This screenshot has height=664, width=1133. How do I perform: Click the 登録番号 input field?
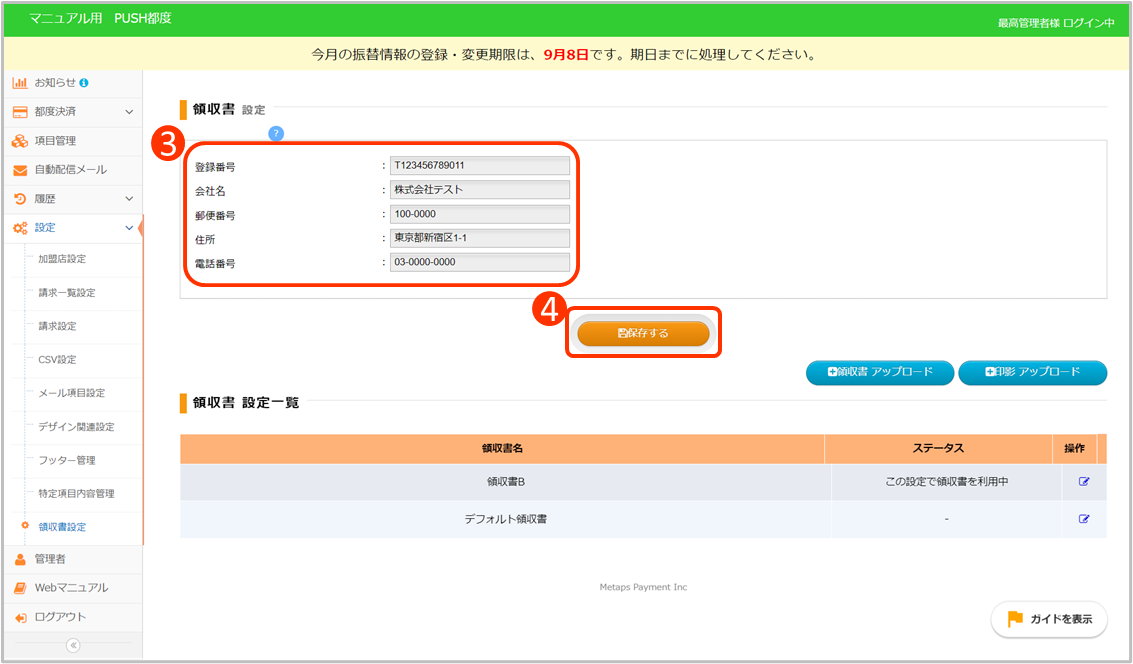(480, 166)
